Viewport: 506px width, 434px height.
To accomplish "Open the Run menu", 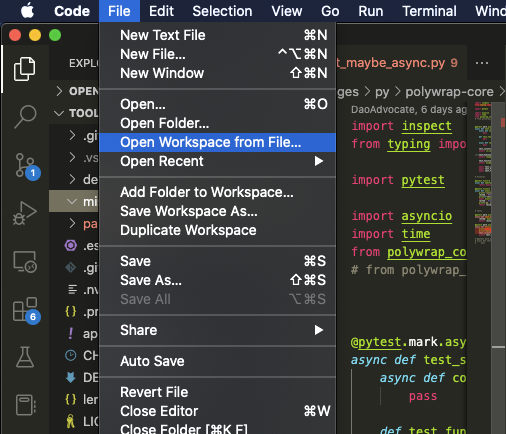I will click(x=371, y=11).
